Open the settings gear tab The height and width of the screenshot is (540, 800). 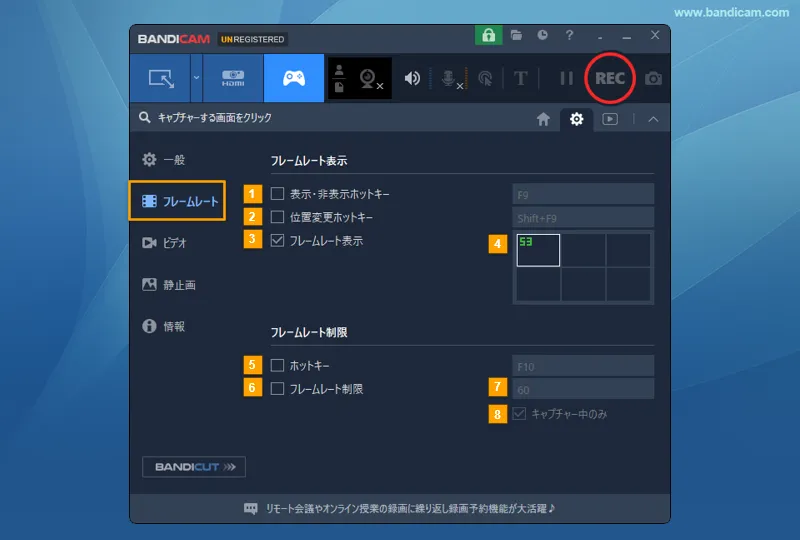point(577,119)
